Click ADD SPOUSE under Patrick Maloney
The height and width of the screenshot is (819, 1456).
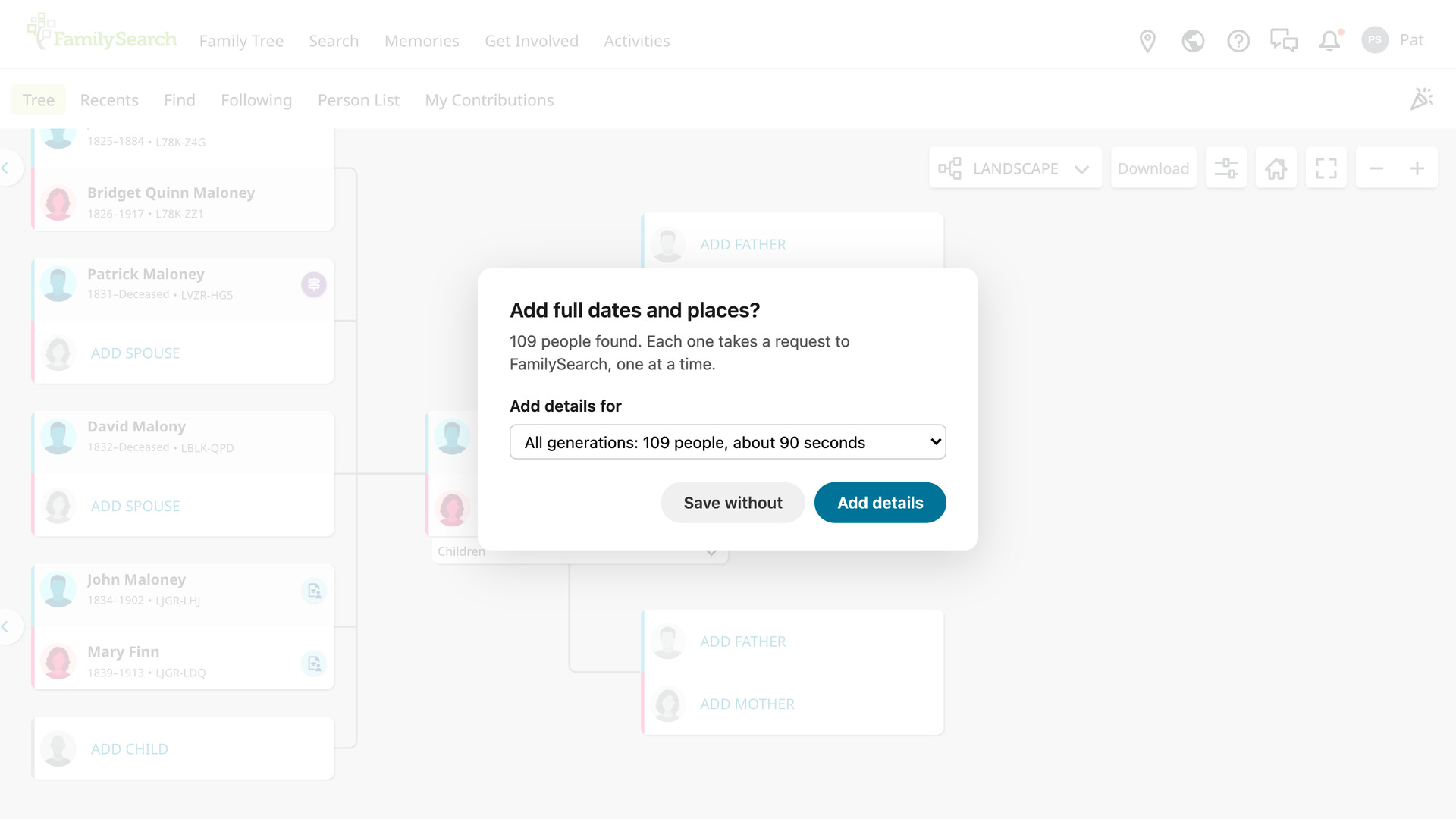(135, 353)
